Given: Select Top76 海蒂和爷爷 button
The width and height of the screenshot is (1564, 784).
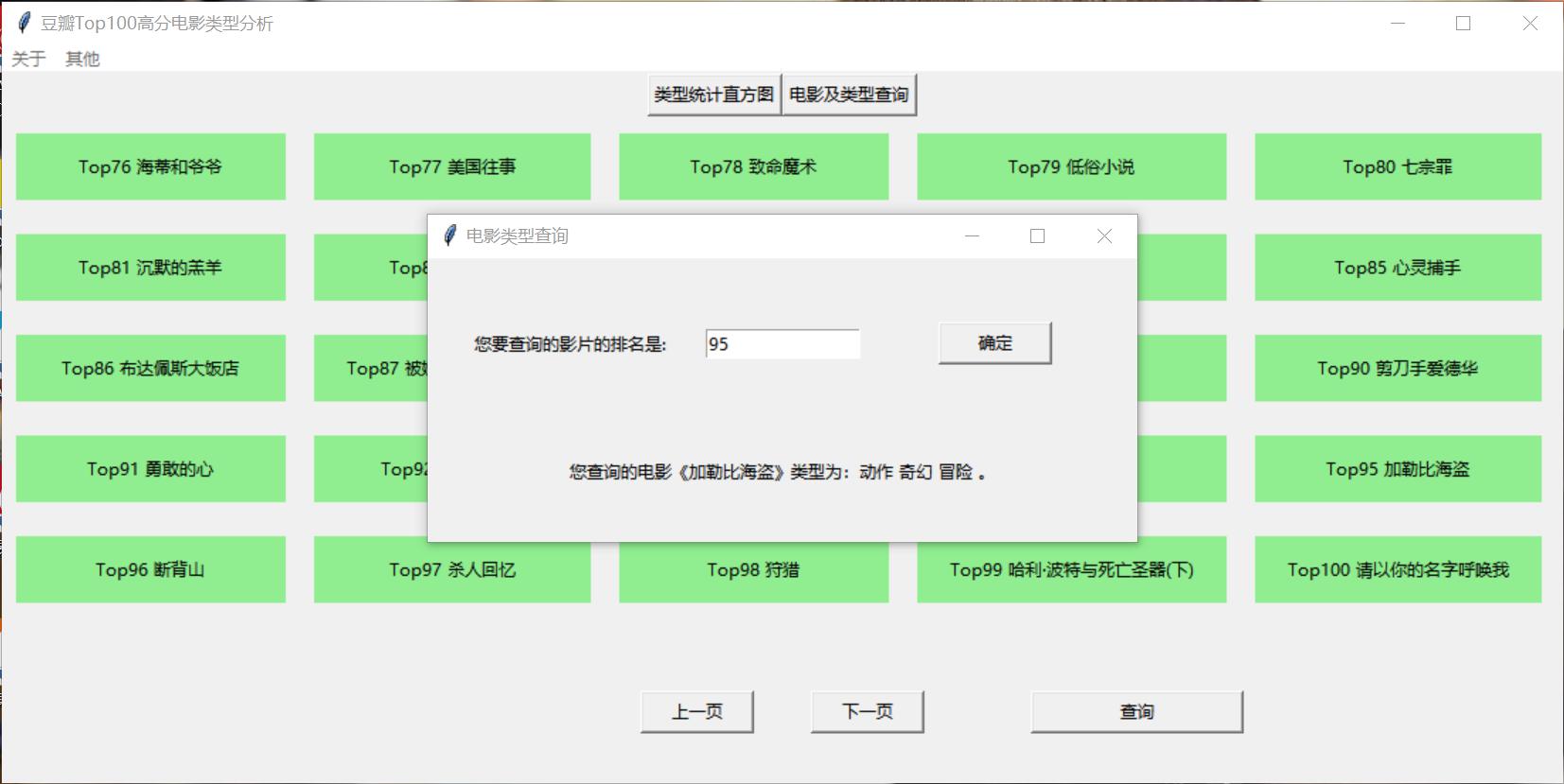Looking at the screenshot, I should click(x=150, y=166).
